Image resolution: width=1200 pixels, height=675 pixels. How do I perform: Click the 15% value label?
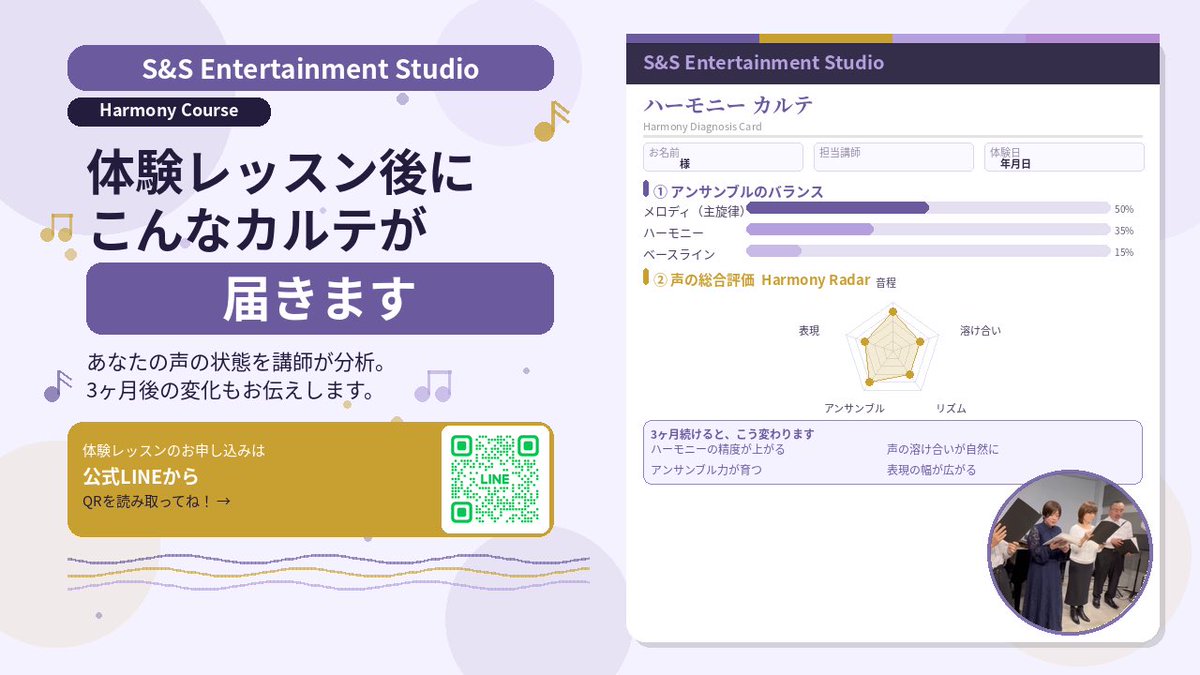tap(1124, 252)
